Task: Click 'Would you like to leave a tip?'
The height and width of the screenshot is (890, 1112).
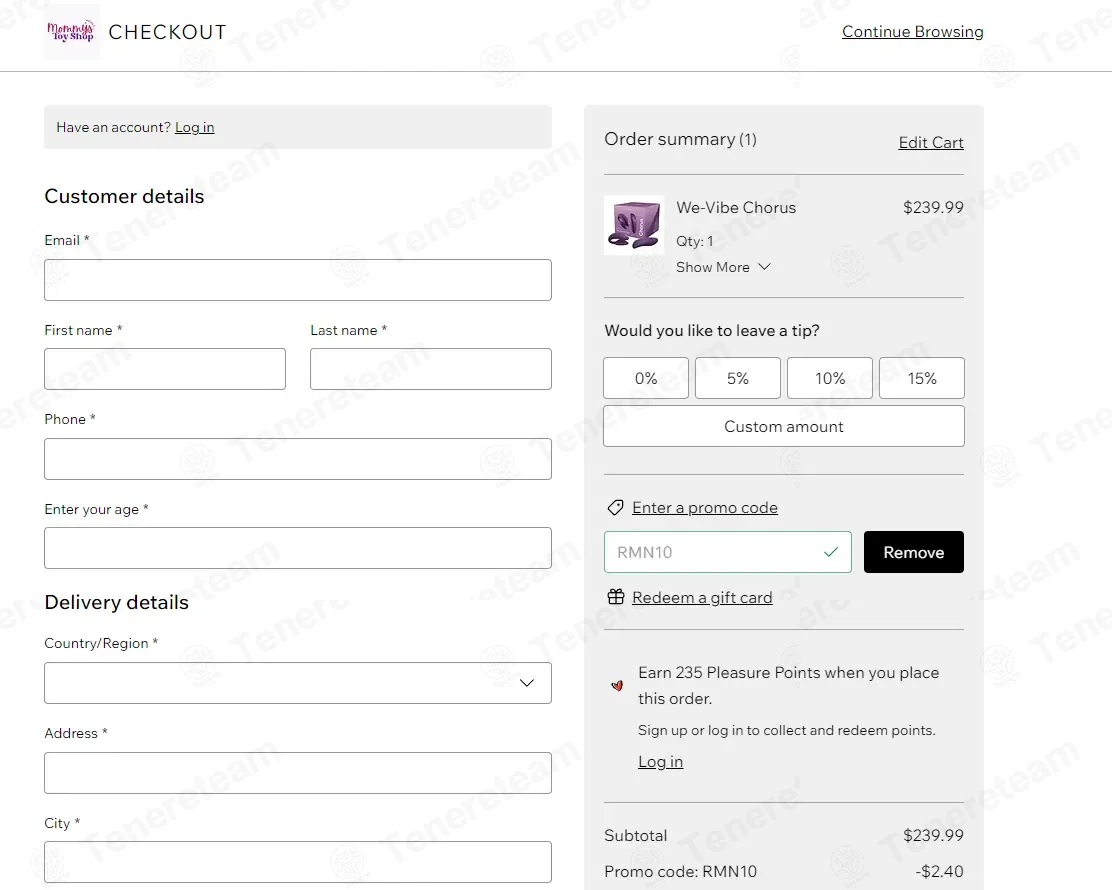Action: point(712,330)
